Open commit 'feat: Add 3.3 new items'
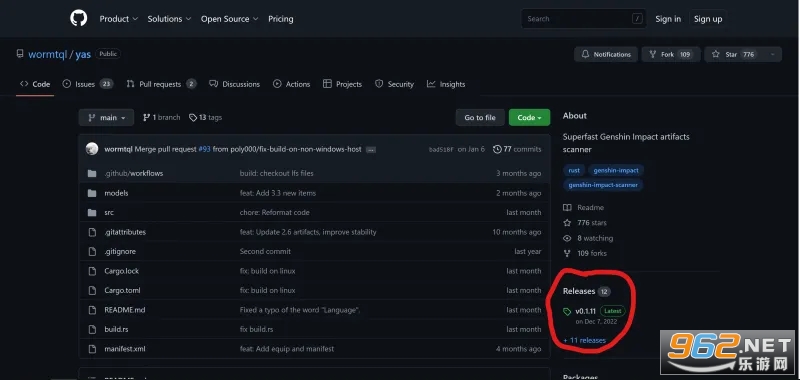This screenshot has width=800, height=380. [x=278, y=193]
